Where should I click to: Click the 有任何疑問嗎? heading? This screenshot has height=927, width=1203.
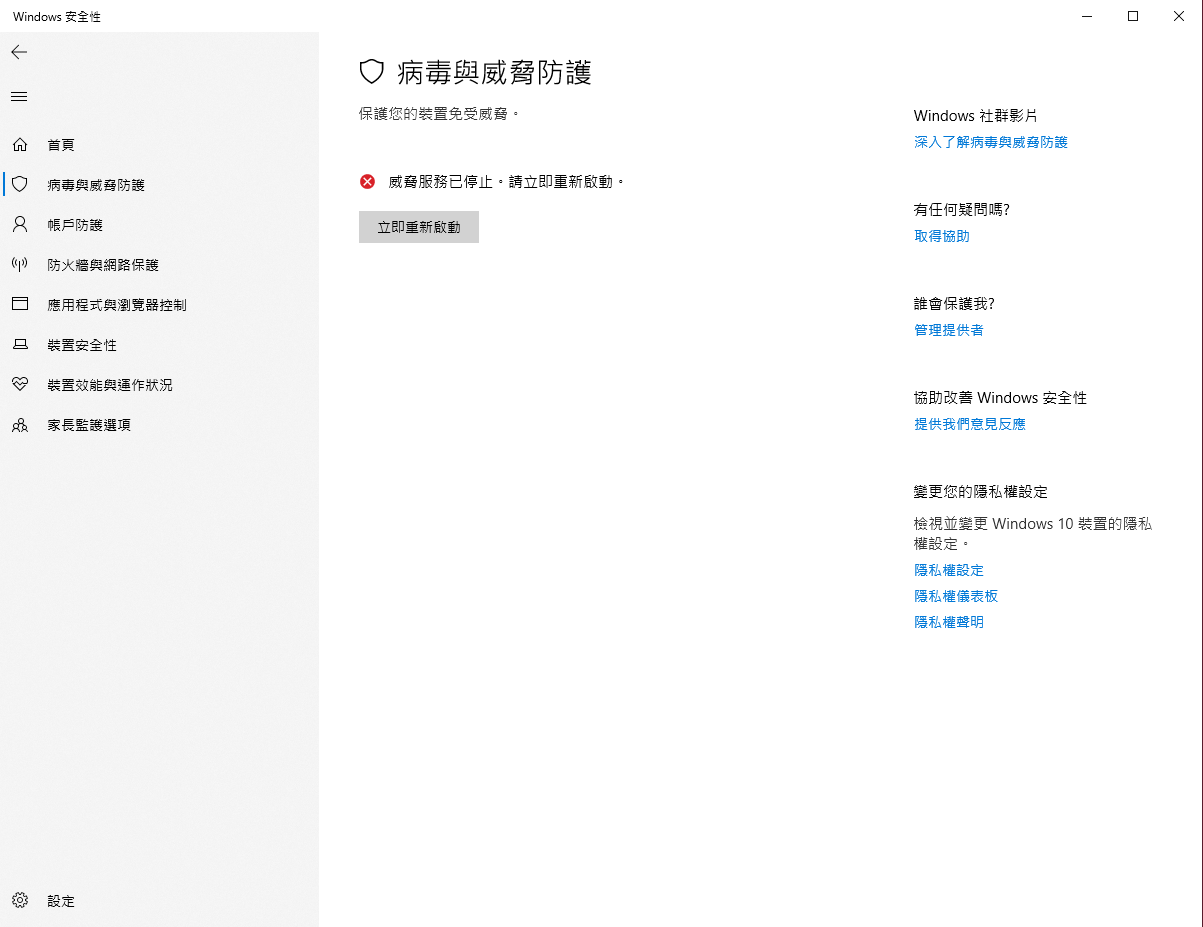tap(962, 210)
